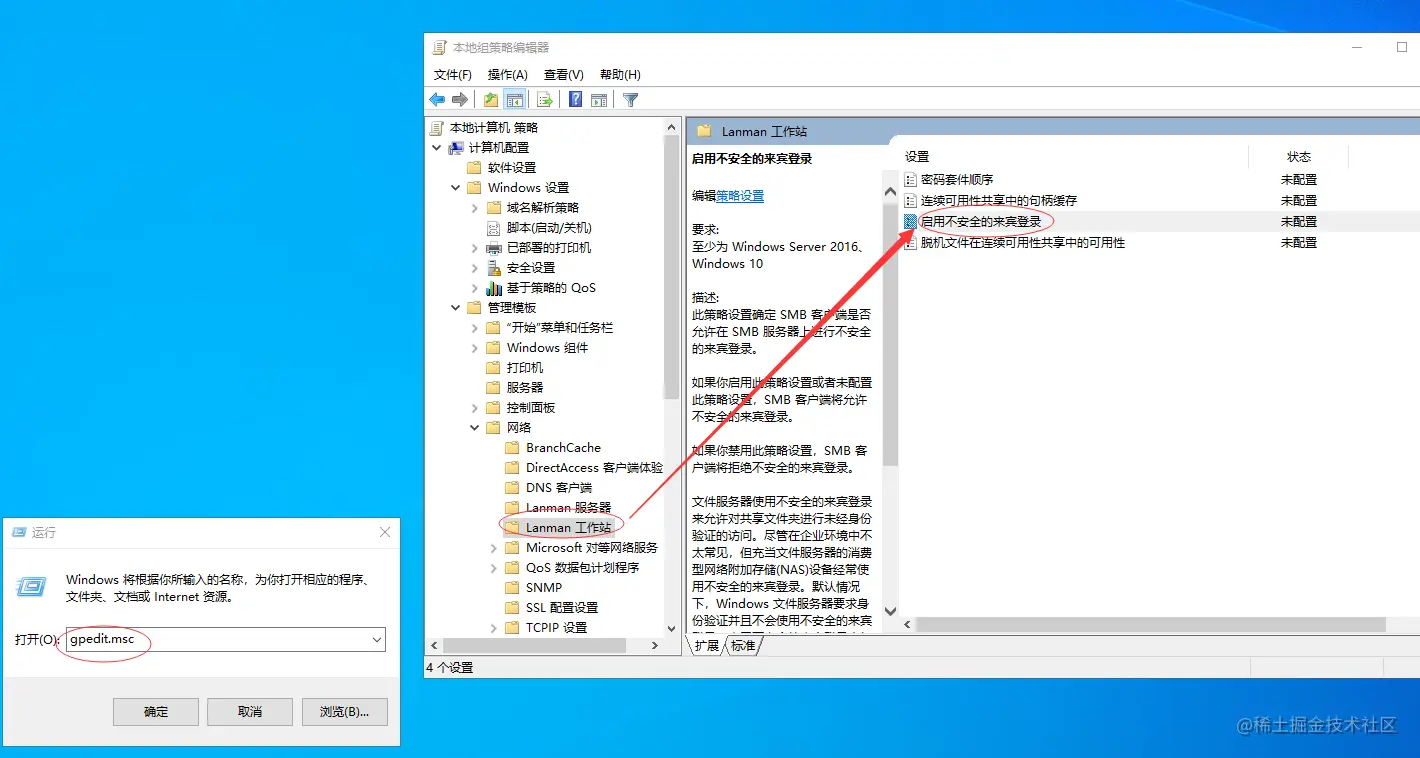The height and width of the screenshot is (758, 1420).
Task: Toggle the show/hide action pane icon
Action: (599, 100)
